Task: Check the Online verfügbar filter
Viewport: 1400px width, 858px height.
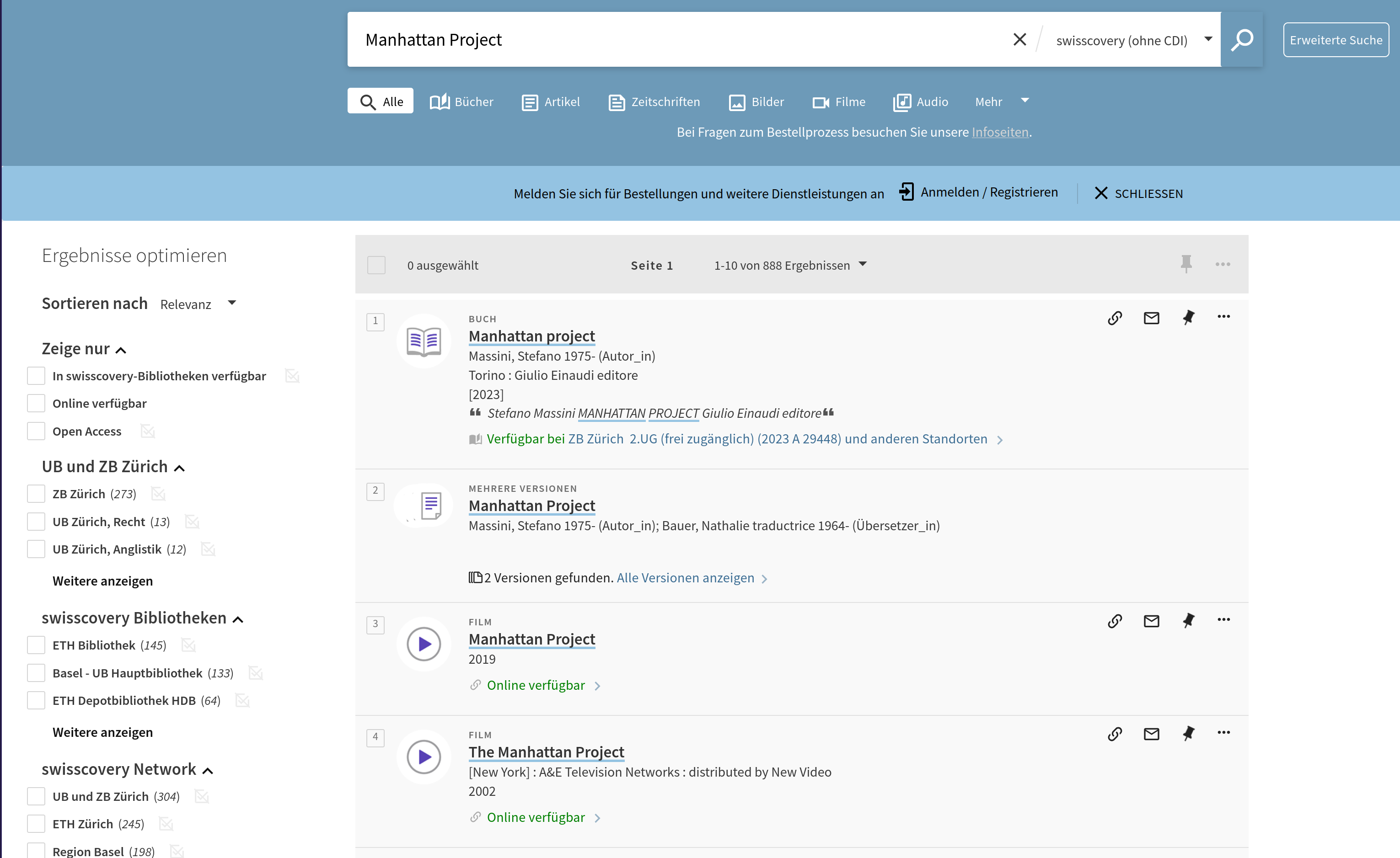Action: coord(37,403)
